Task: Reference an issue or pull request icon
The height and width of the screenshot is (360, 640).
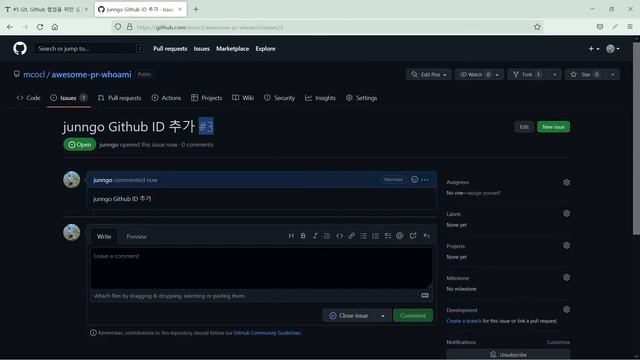Action: pyautogui.click(x=413, y=236)
